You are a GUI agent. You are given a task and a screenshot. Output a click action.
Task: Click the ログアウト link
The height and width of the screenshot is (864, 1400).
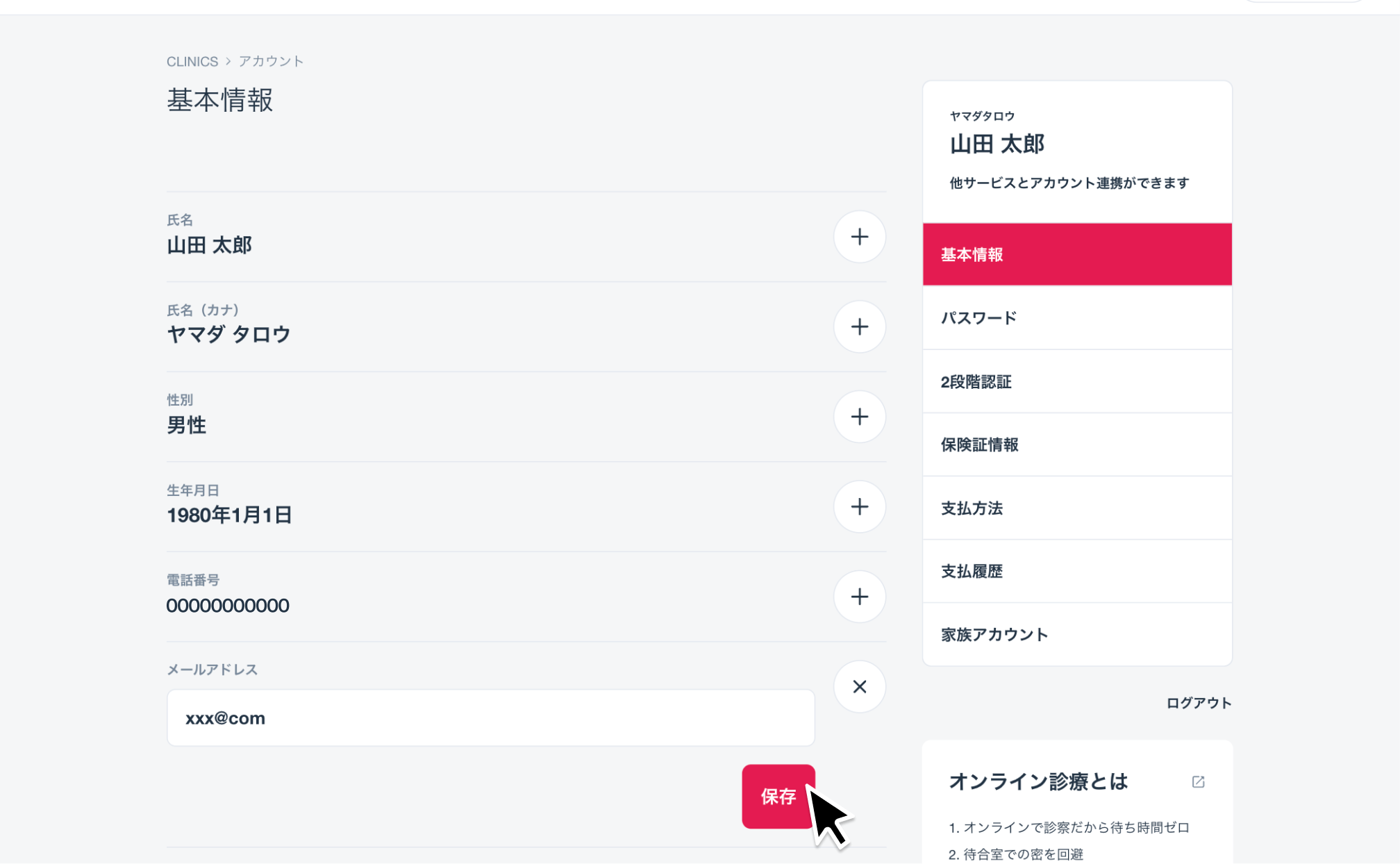1198,703
